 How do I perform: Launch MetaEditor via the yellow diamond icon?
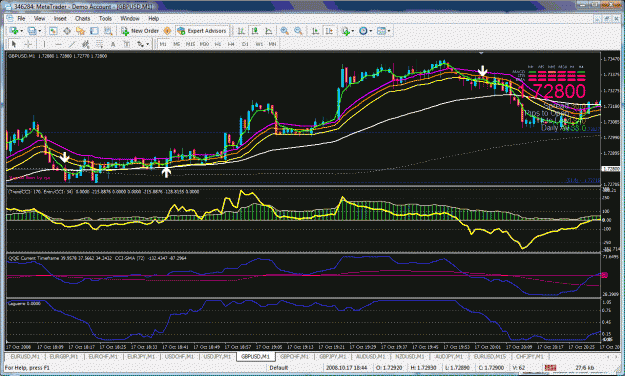pyautogui.click(x=167, y=31)
